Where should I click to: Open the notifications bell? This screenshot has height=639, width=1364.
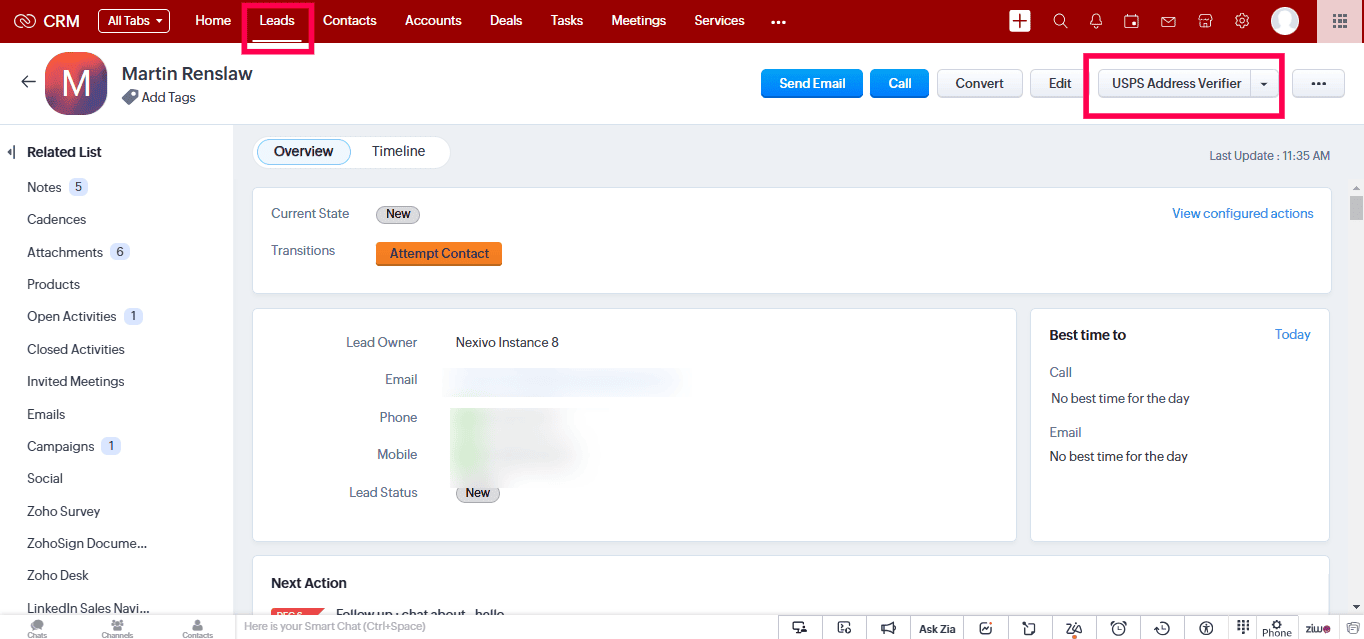[x=1096, y=21]
